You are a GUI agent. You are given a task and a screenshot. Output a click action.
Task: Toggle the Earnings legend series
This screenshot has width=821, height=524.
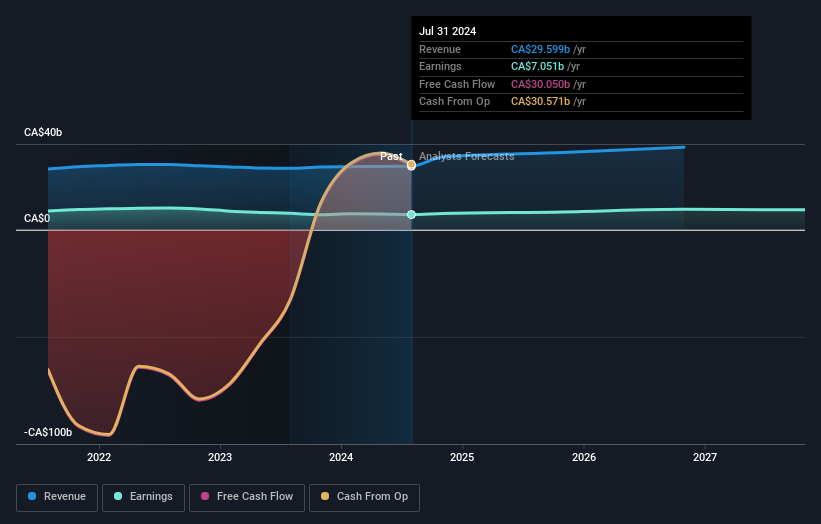(143, 497)
